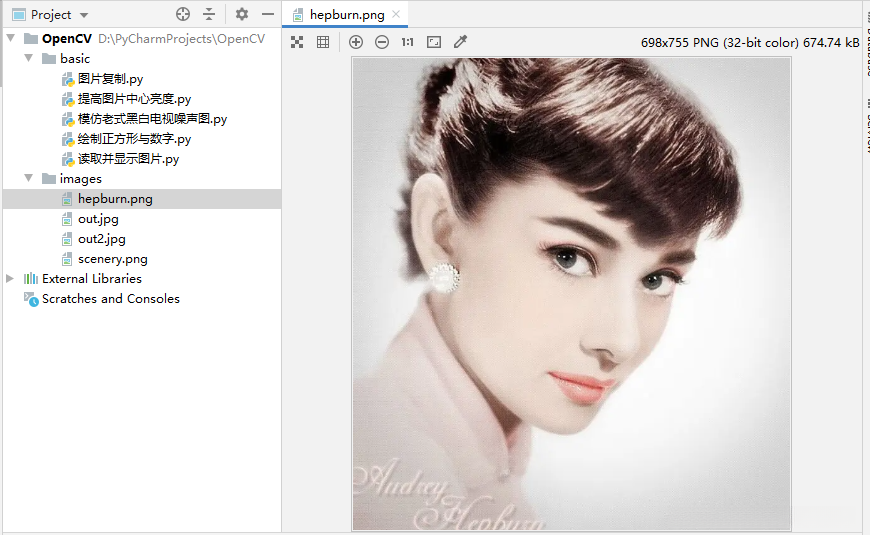Select the hepburn.png editor tab

(x=345, y=15)
